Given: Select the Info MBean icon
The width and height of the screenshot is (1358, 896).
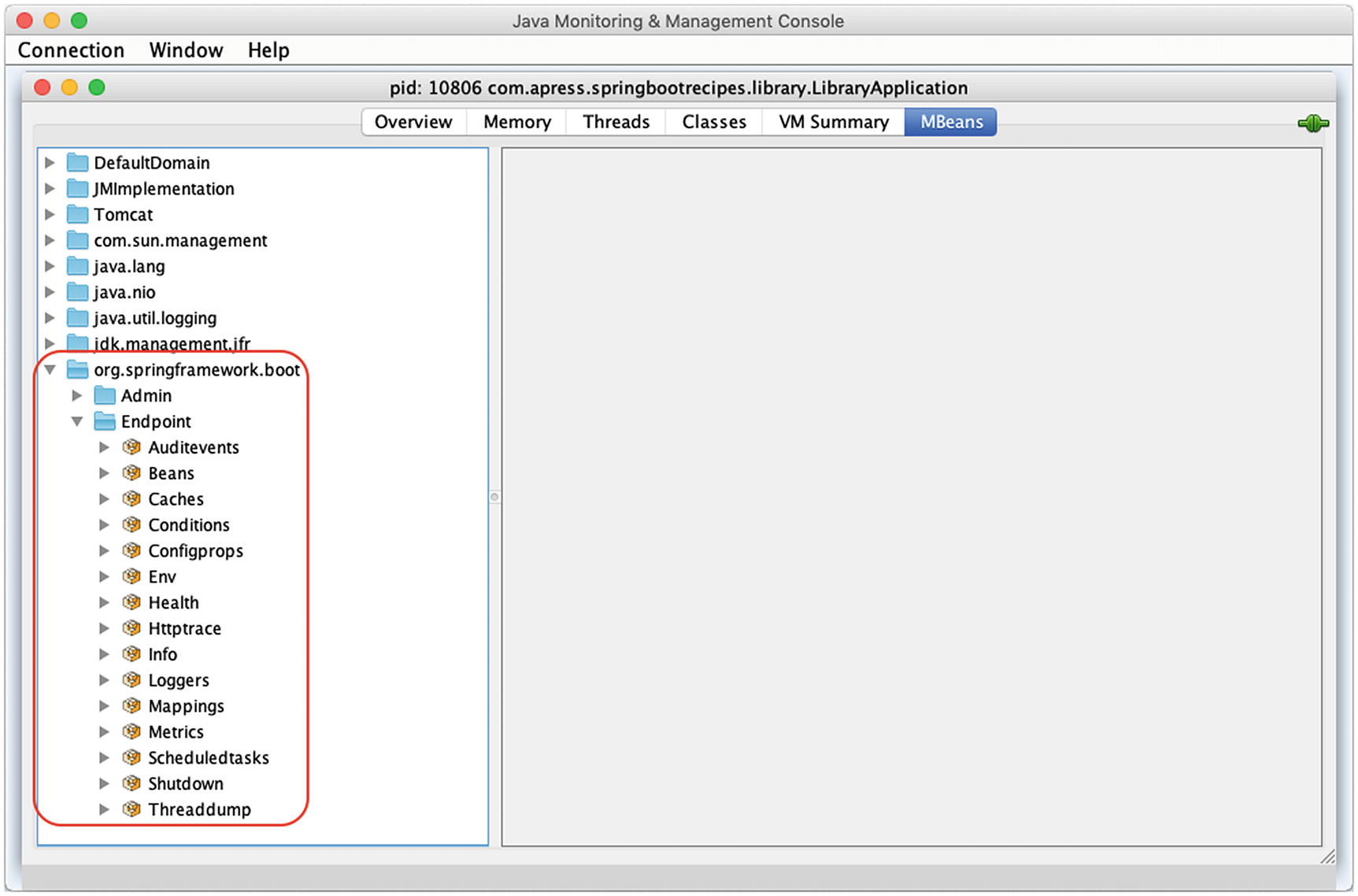Looking at the screenshot, I should coord(131,654).
